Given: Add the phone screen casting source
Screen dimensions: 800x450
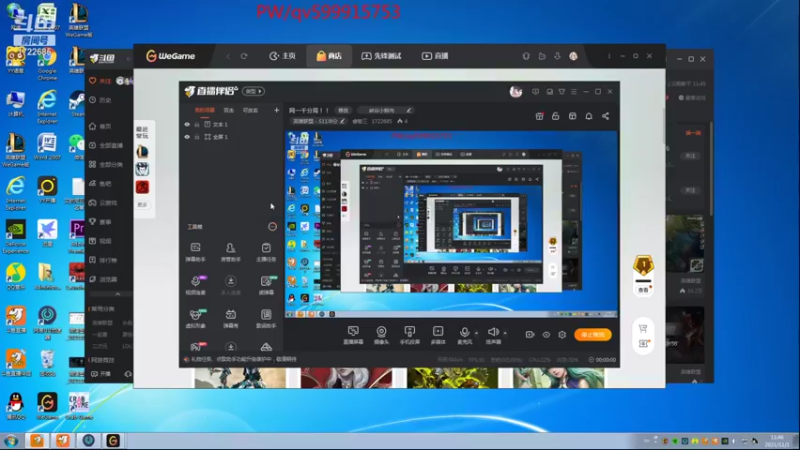Looking at the screenshot, I should (410, 335).
